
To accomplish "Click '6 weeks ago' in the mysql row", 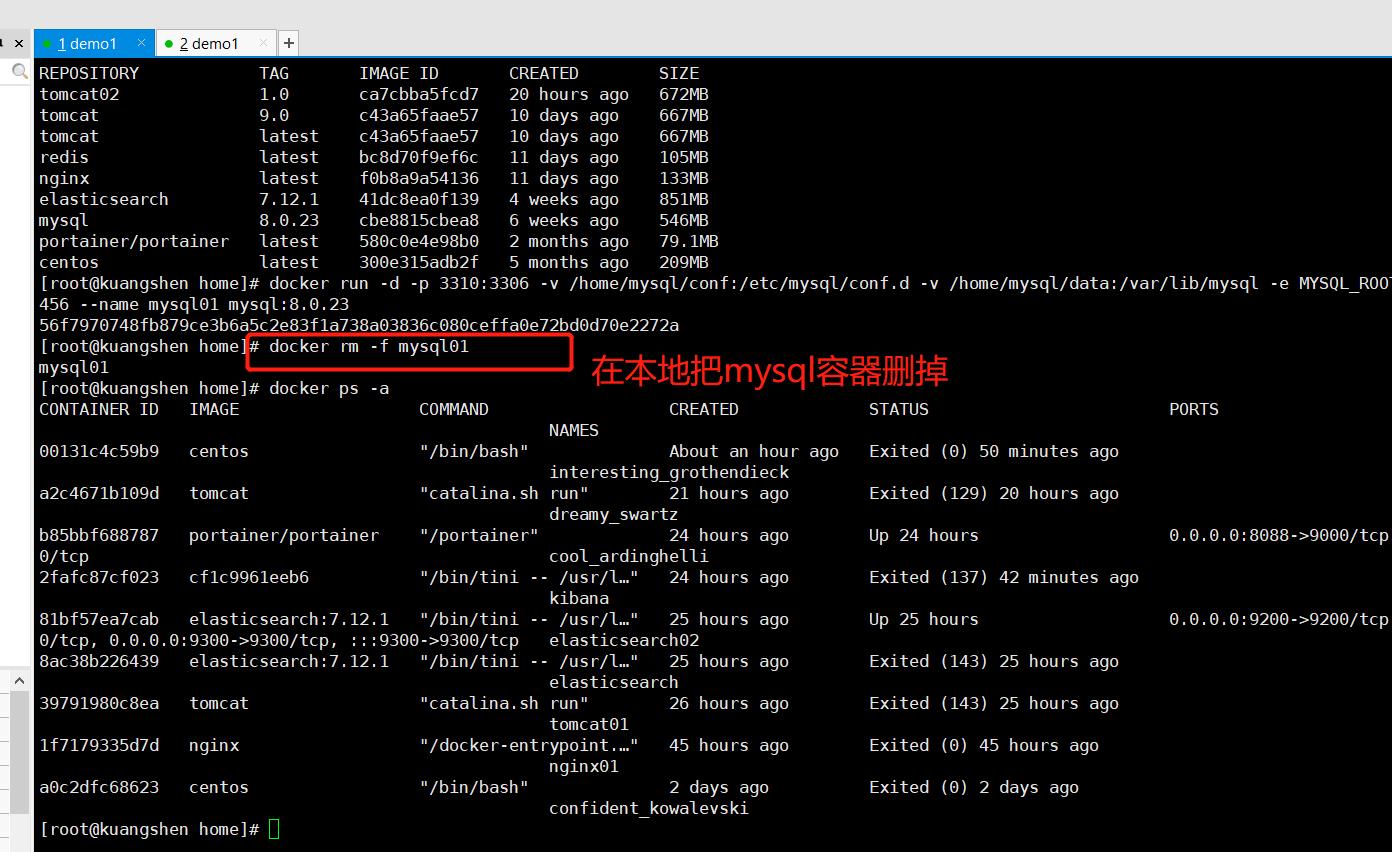I will 564,220.
